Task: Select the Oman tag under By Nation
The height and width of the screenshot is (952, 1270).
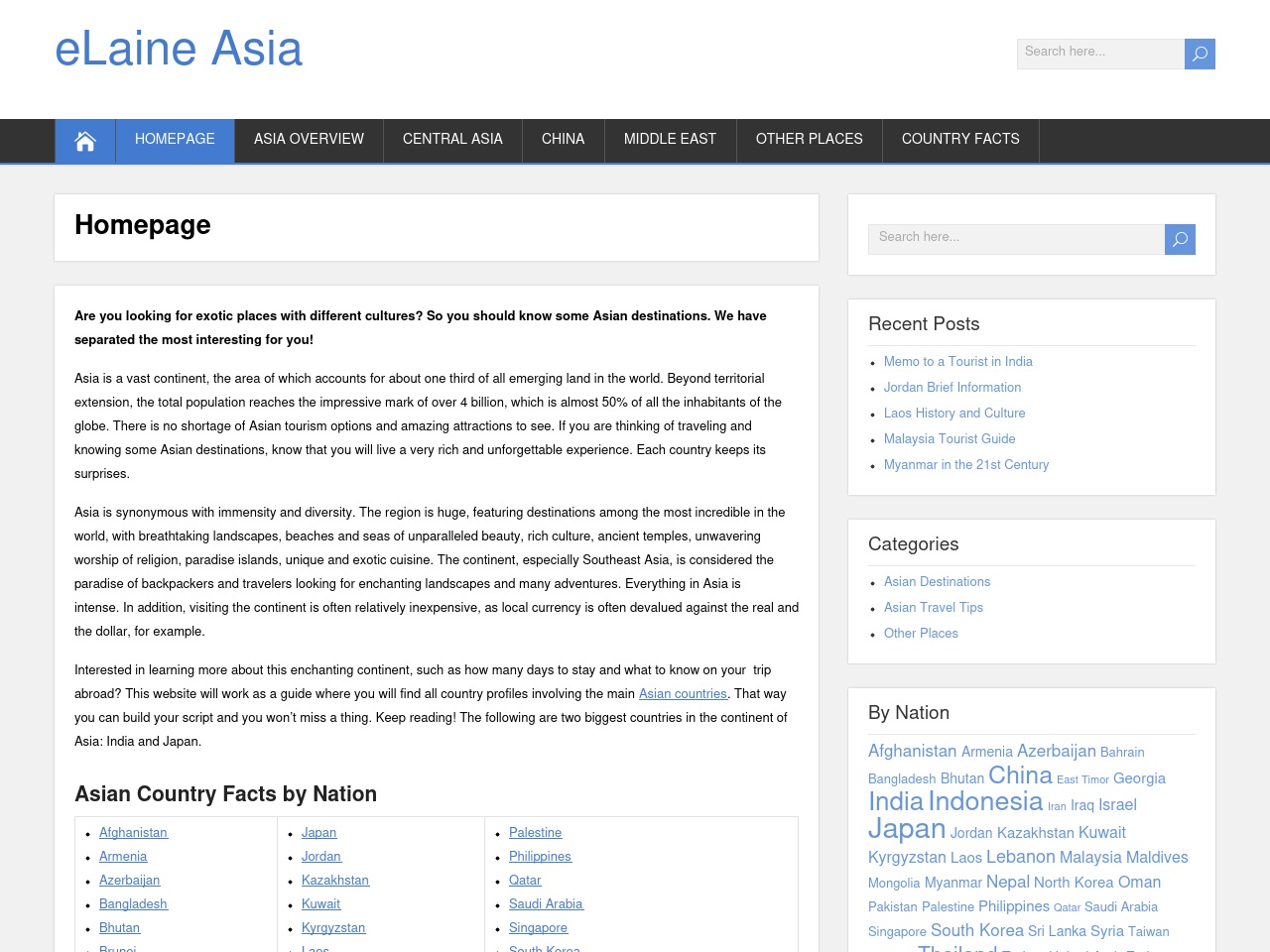Action: (x=1139, y=883)
